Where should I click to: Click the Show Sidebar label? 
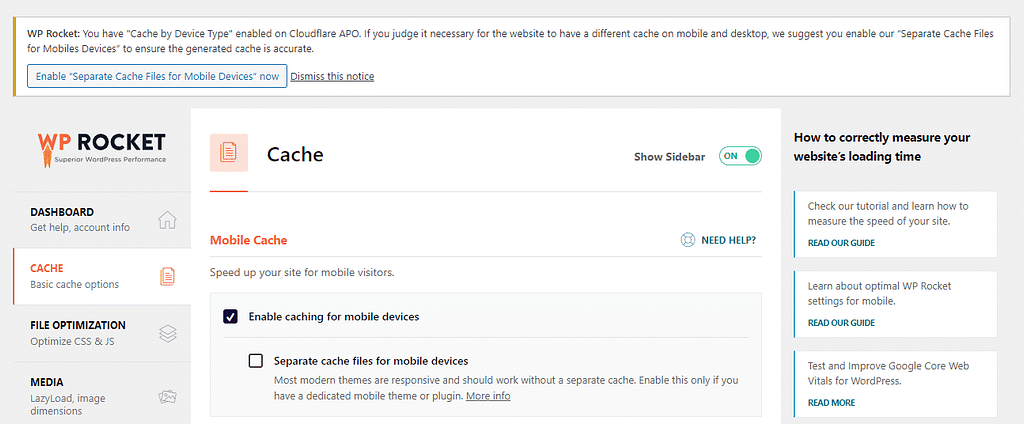[669, 157]
